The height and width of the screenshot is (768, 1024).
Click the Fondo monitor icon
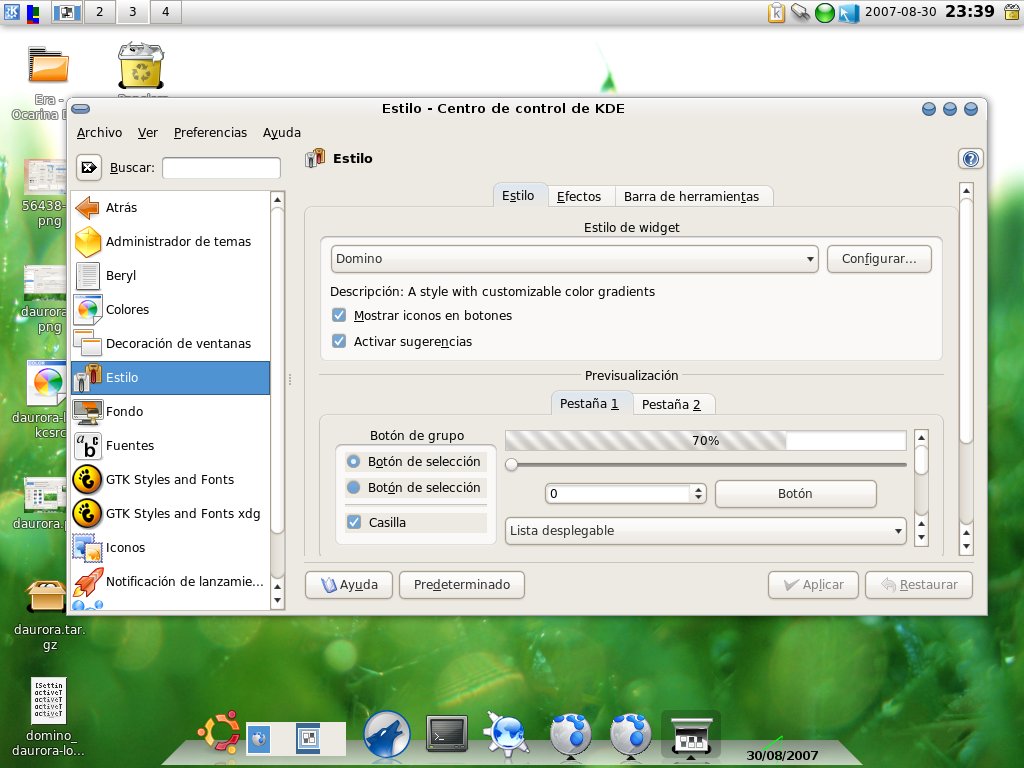point(88,411)
